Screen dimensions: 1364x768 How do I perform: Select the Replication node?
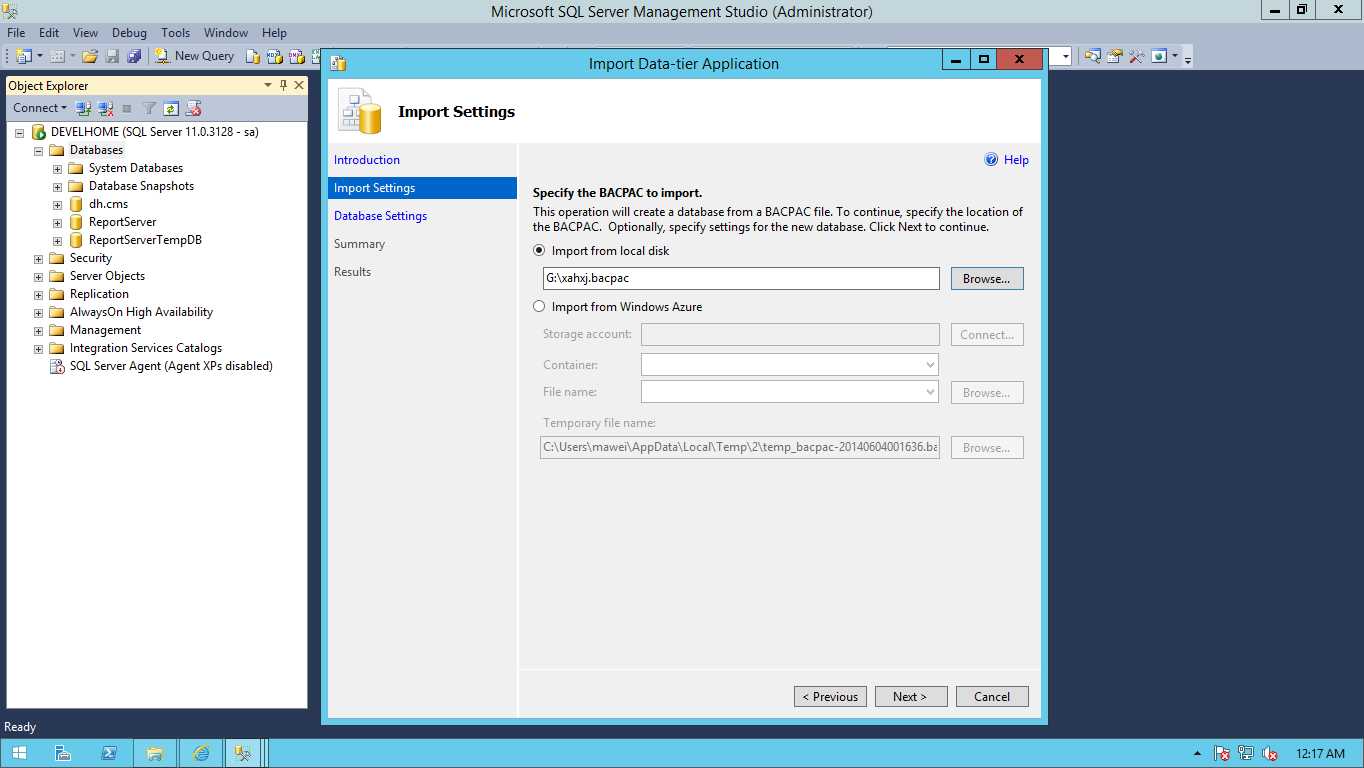coord(99,294)
